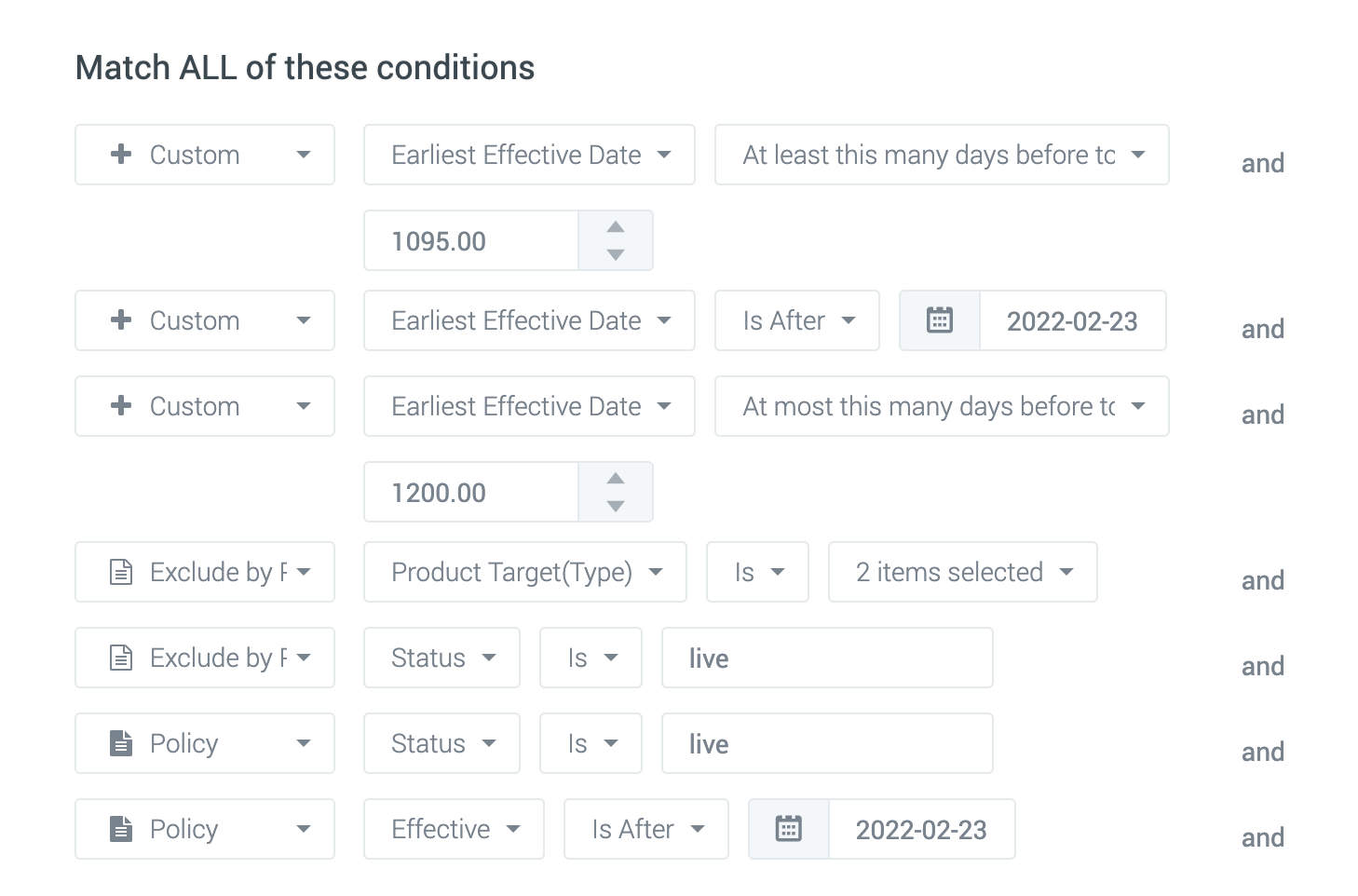The width and height of the screenshot is (1358, 896).
Task: Open the Exclude by dropdown beside Product Target
Action: [x=205, y=572]
